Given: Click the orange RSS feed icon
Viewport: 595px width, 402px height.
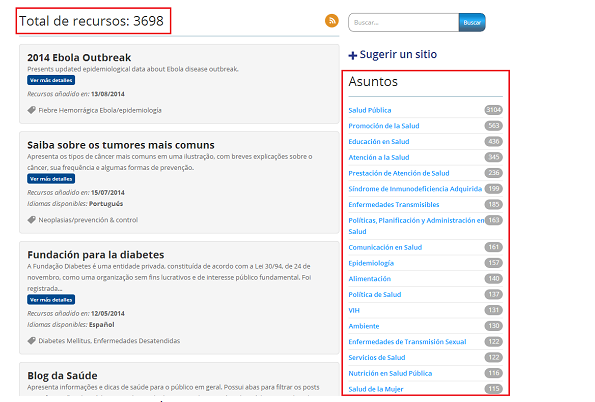Looking at the screenshot, I should tap(332, 20).
